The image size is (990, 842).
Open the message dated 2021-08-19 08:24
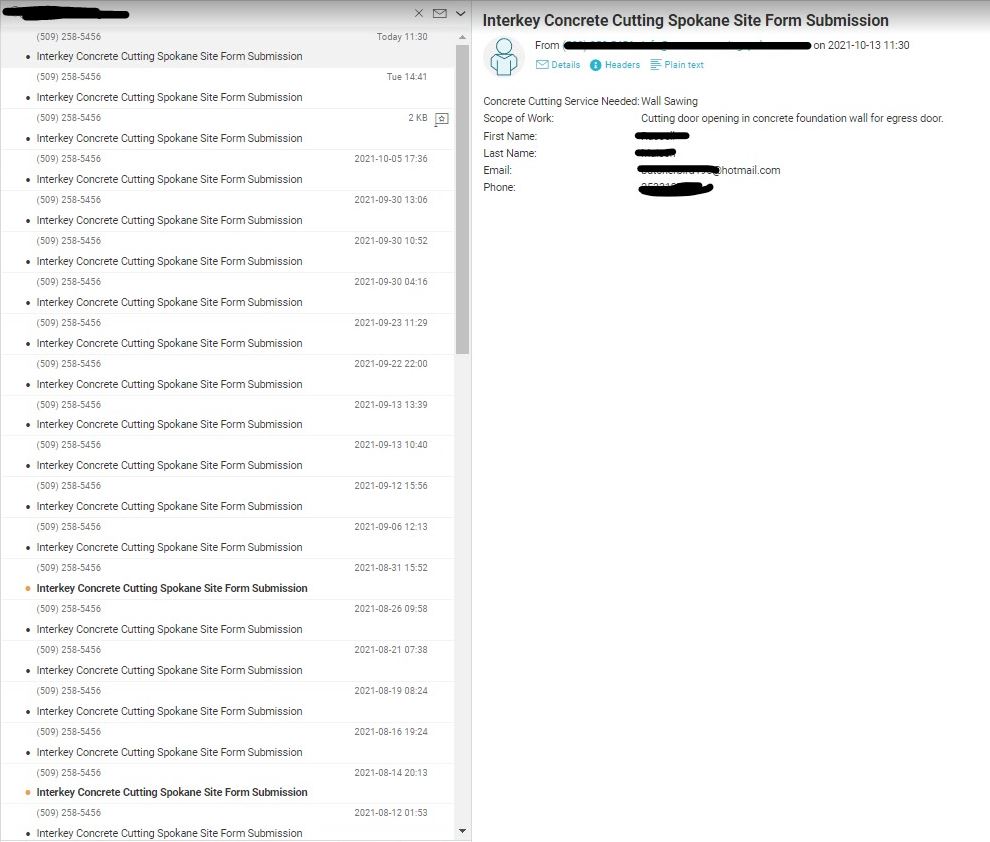pyautogui.click(x=227, y=703)
